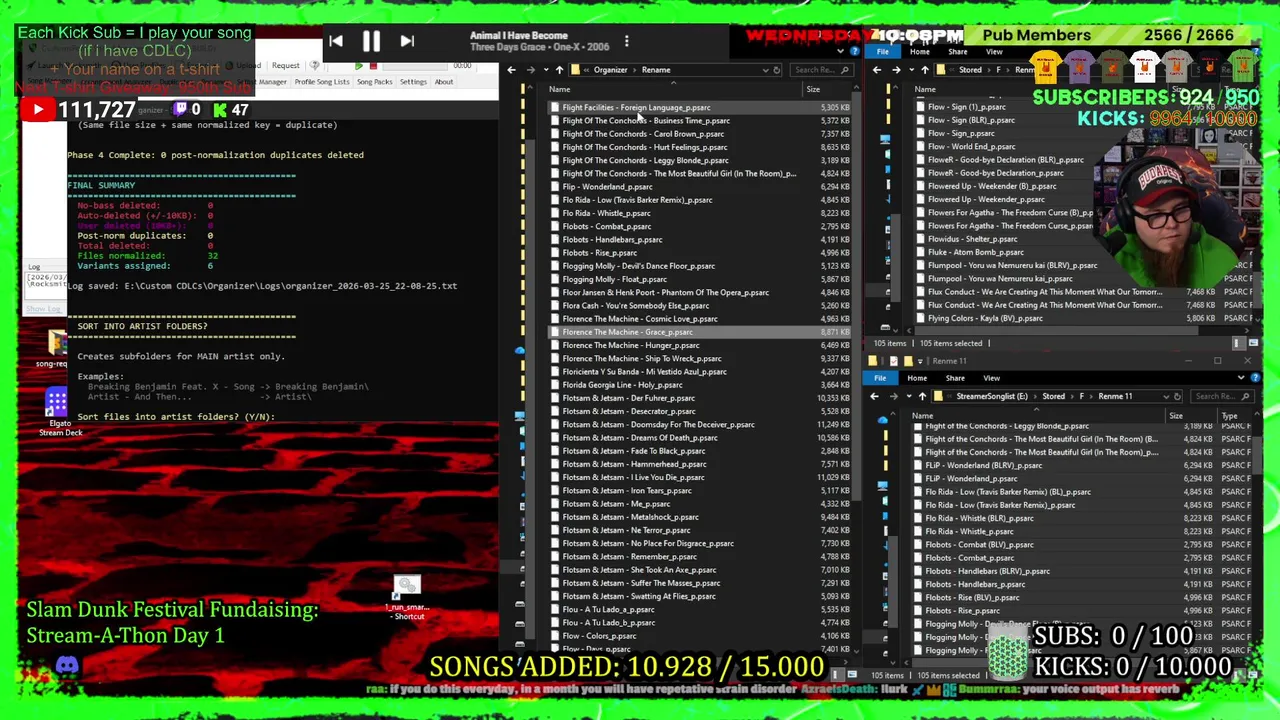Open Profile Song Lists tab in Rocksmith tool
1280x720 pixels.
[321, 82]
